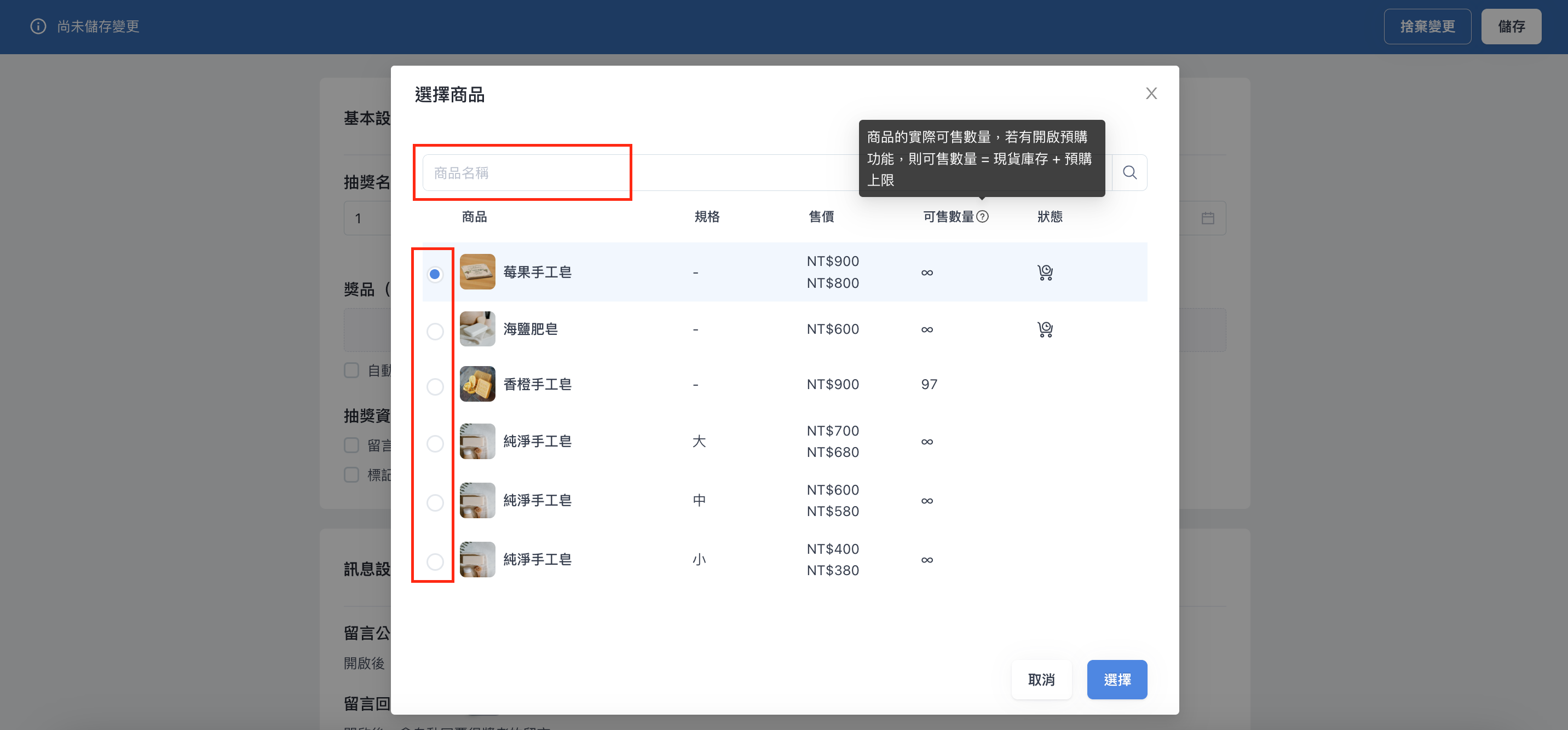Choose the 純淨手工皂 大 size radio button

(435, 443)
